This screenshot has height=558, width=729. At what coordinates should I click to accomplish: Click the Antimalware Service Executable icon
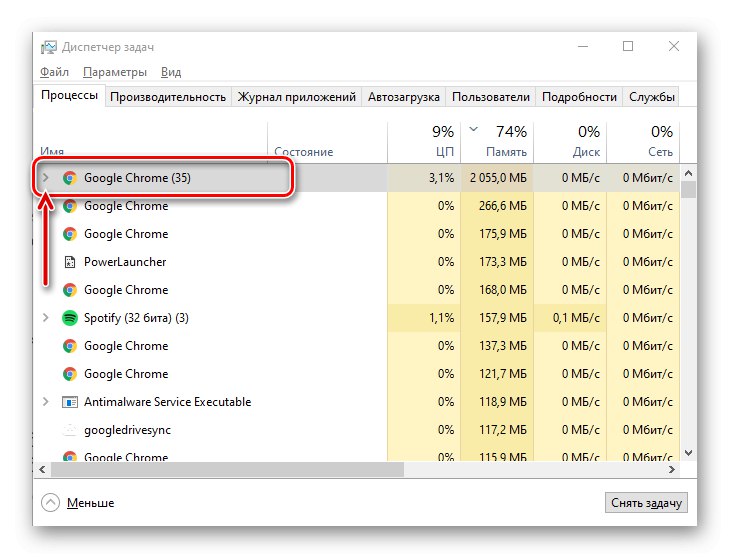click(69, 402)
